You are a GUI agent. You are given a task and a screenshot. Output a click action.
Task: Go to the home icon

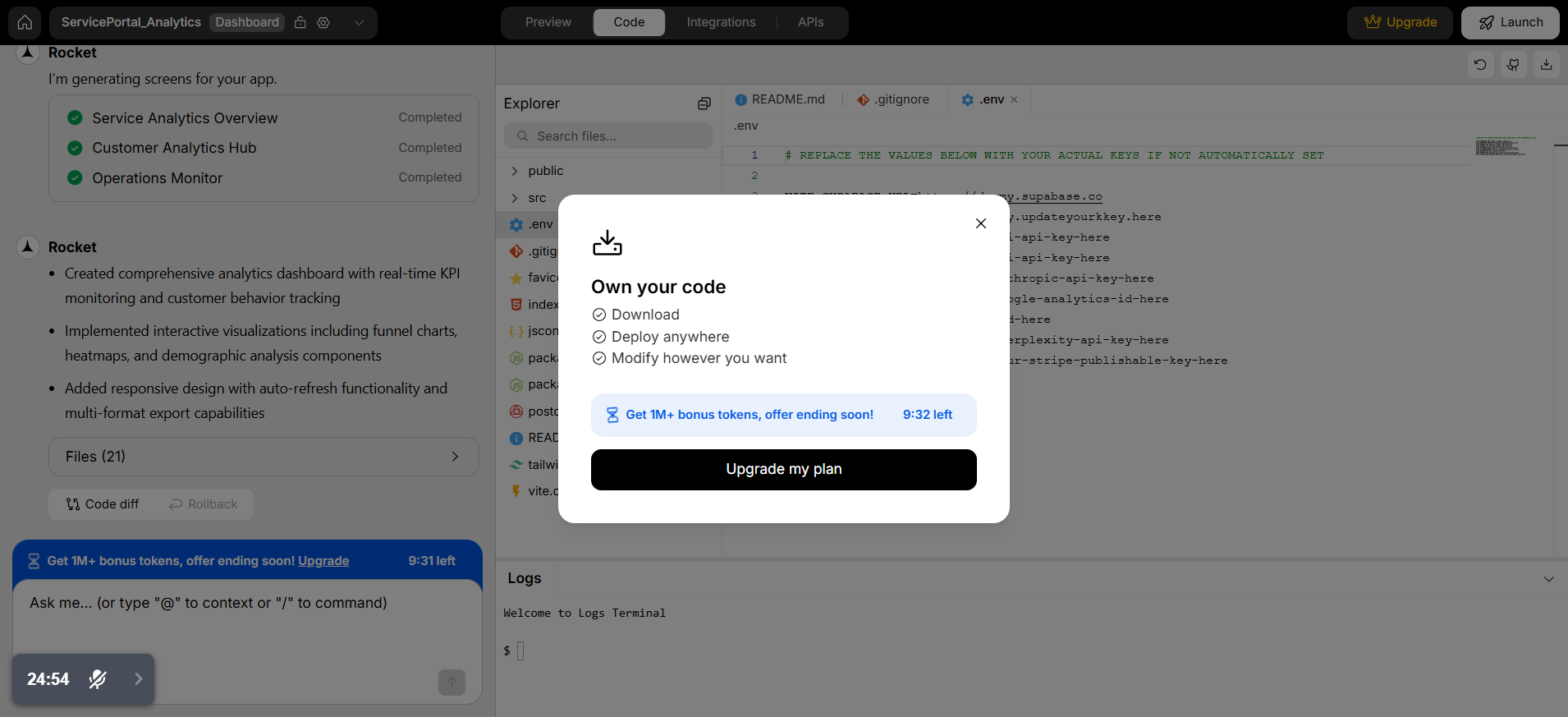pyautogui.click(x=25, y=22)
